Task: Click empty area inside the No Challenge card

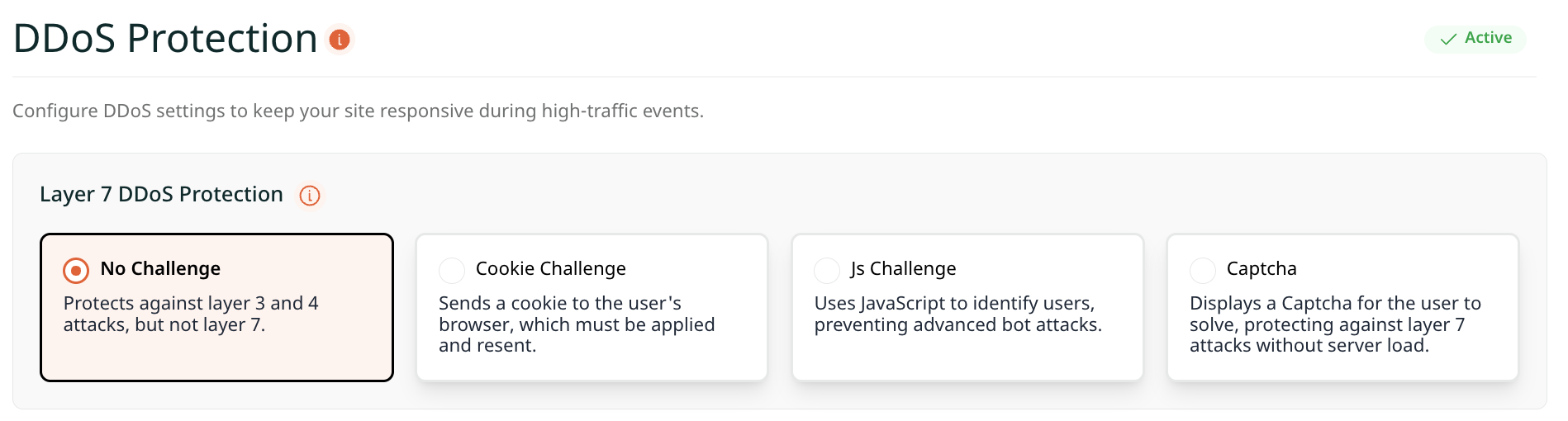Action: 216,359
